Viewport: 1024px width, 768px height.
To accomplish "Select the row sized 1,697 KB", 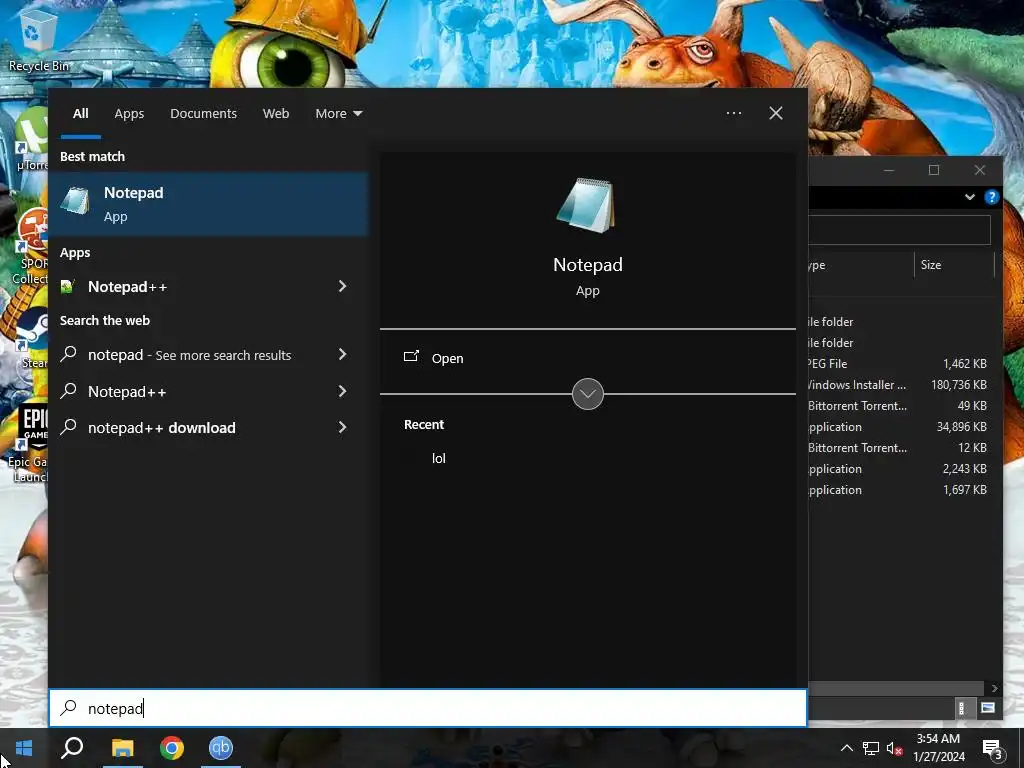I will pyautogui.click(x=902, y=489).
